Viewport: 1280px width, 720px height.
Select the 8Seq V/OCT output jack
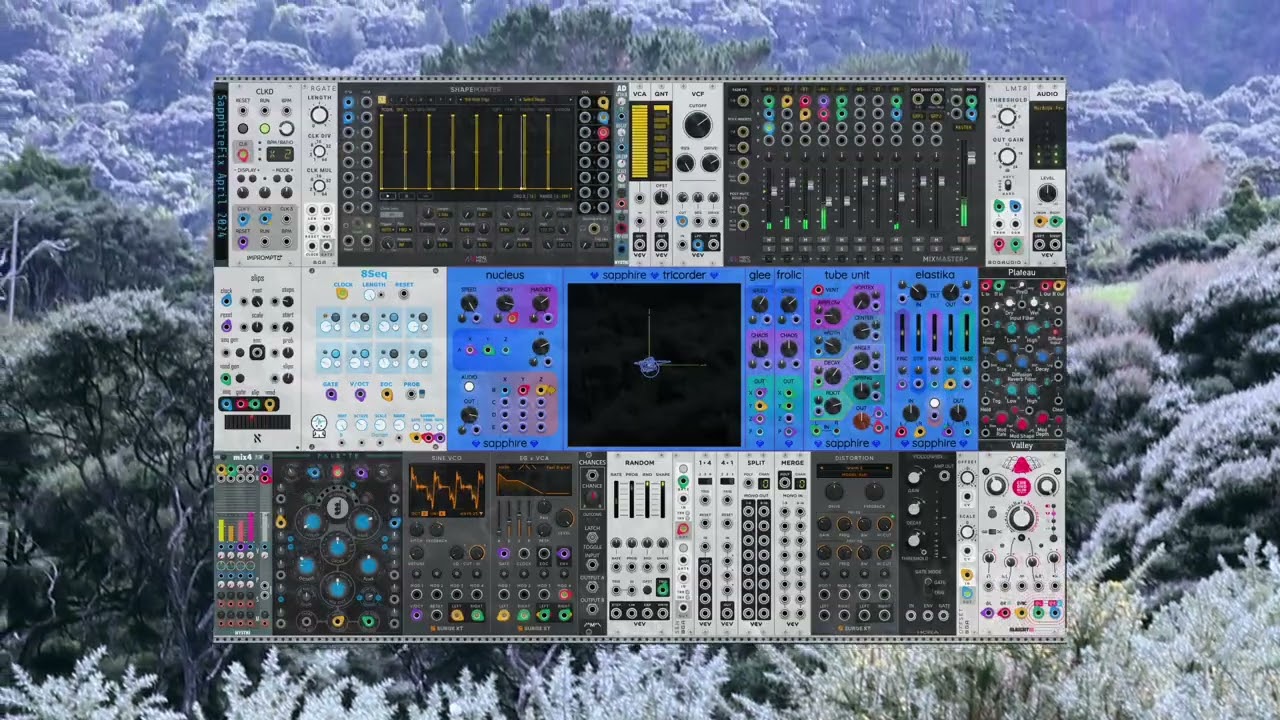click(x=360, y=394)
